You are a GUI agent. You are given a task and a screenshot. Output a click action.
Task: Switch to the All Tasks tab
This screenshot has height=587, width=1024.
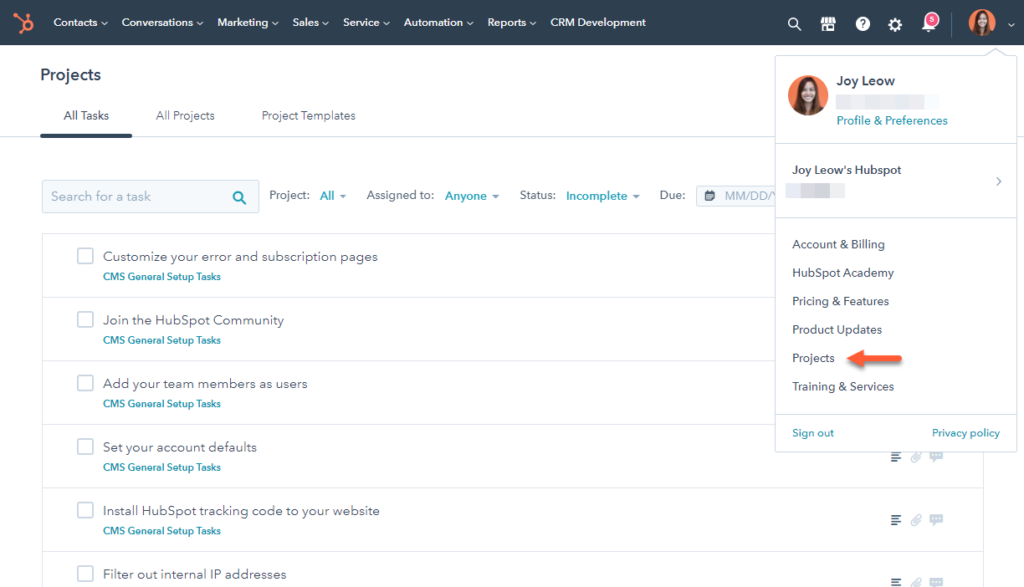click(x=86, y=116)
